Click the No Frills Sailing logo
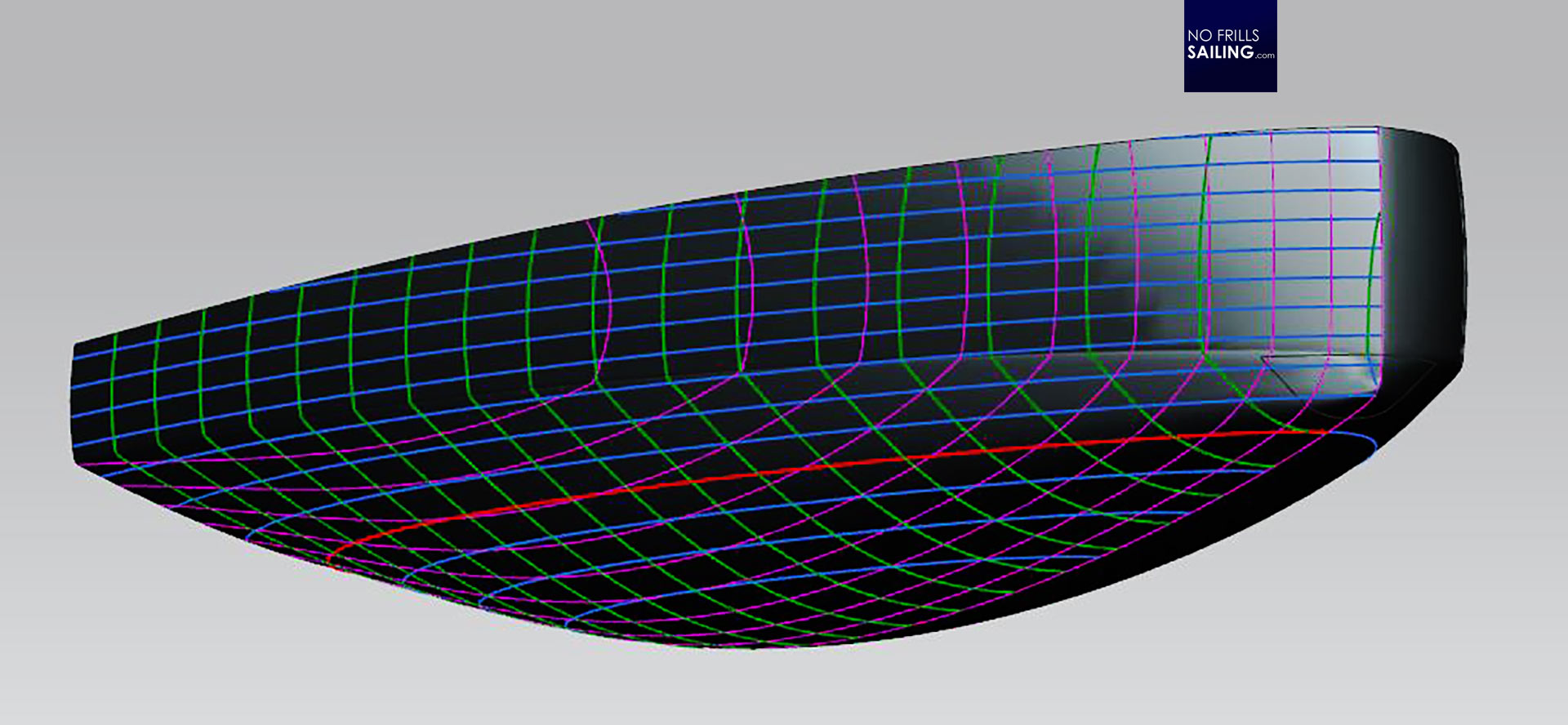The width and height of the screenshot is (1568, 725). pos(1230,46)
